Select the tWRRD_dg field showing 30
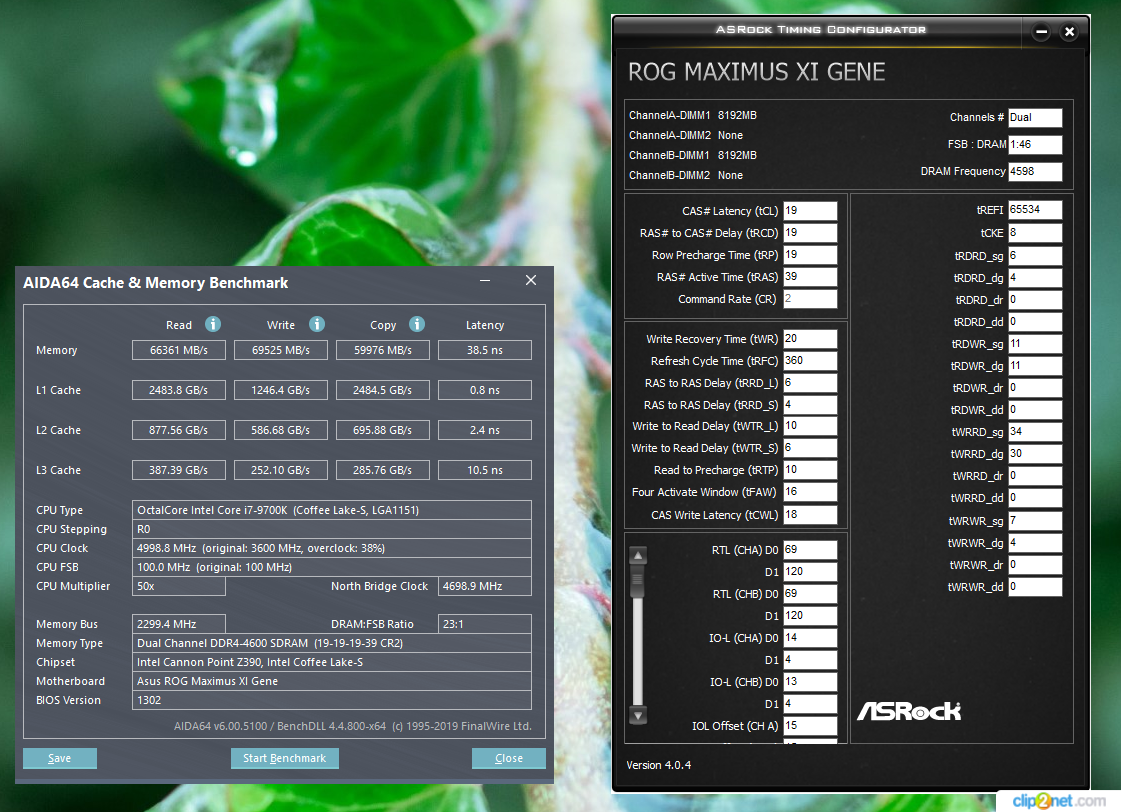The width and height of the screenshot is (1121, 812). coord(1035,454)
